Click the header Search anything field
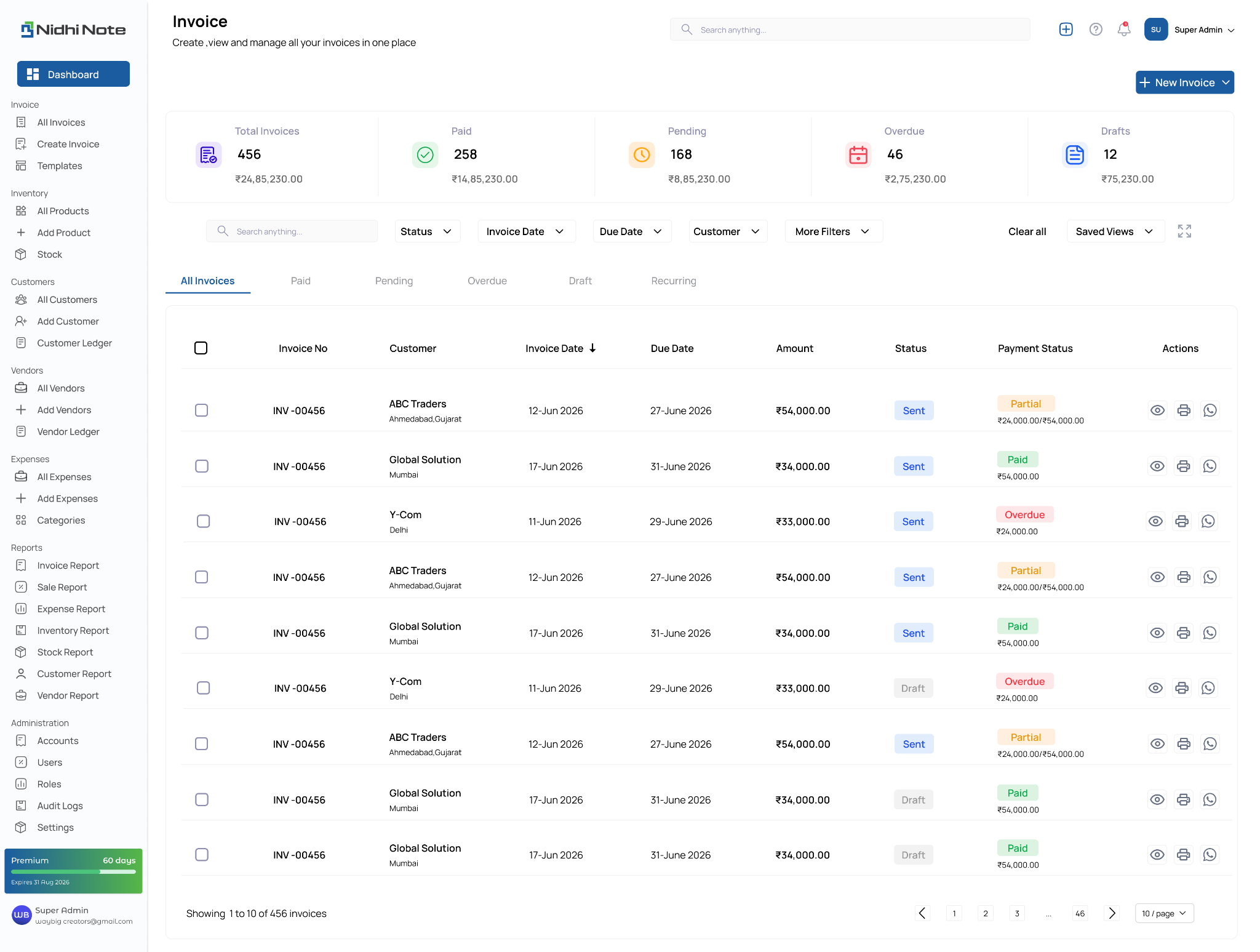The height and width of the screenshot is (952, 1260). (850, 30)
